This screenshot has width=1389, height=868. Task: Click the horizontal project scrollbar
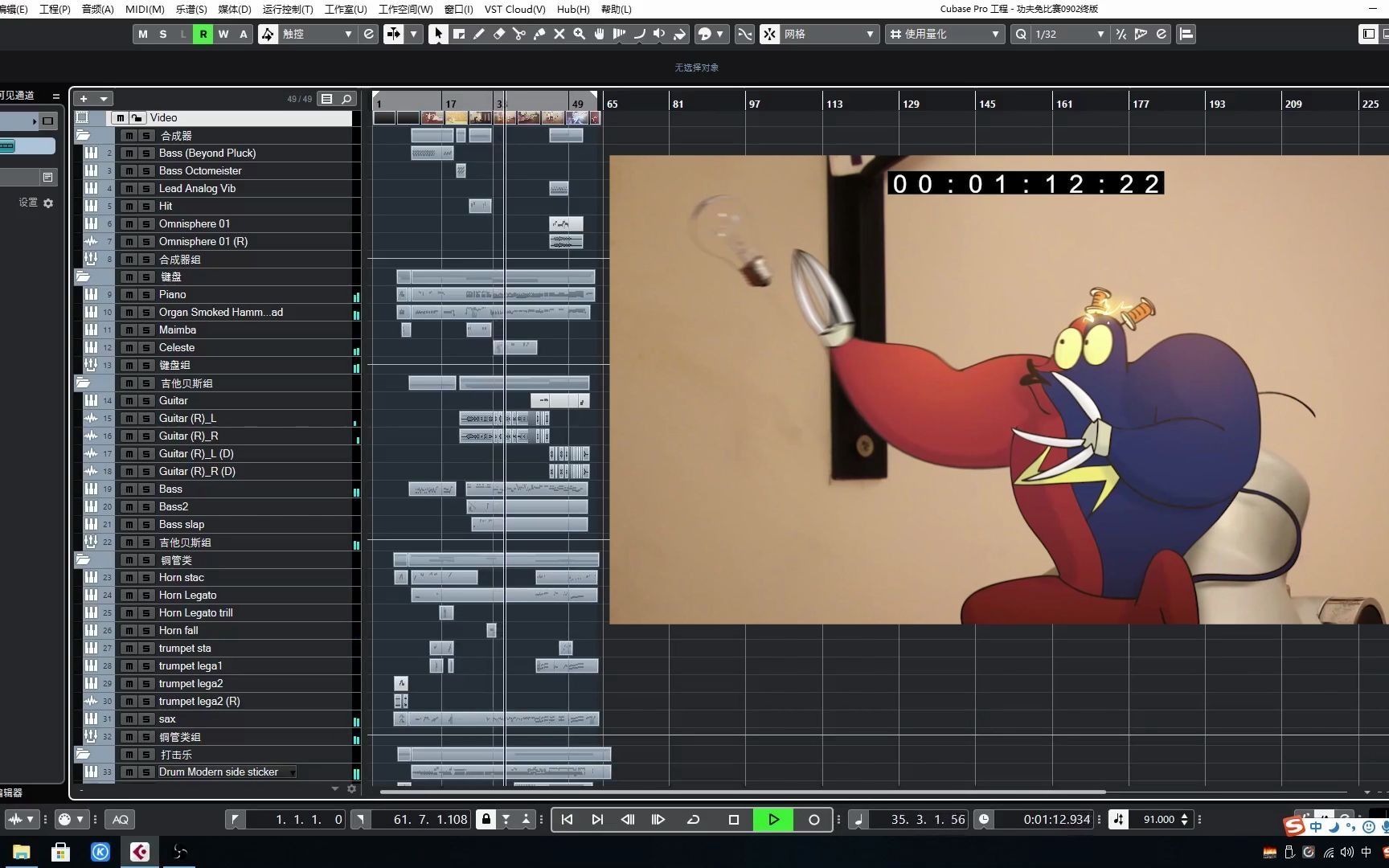743,792
